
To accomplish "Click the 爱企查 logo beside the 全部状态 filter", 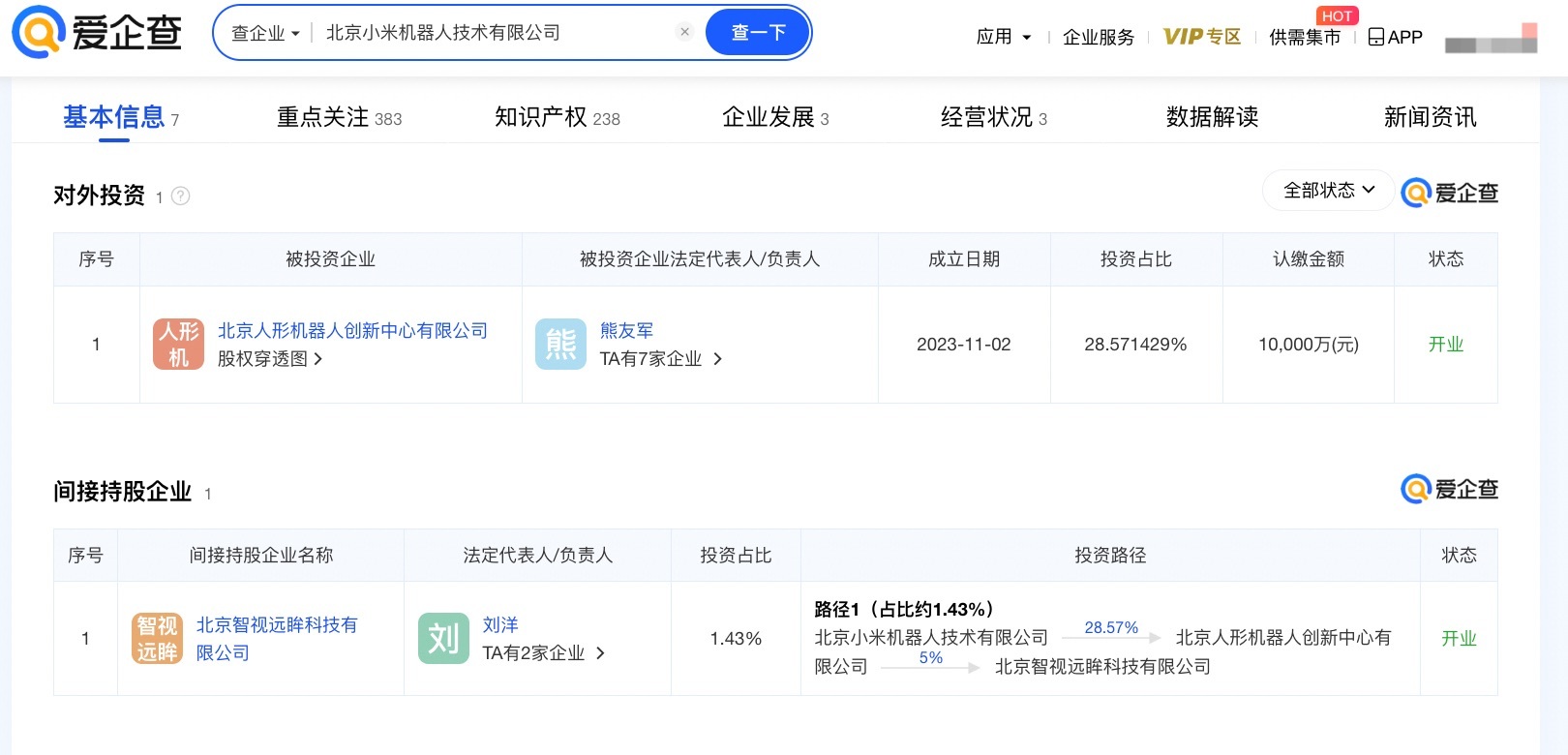I will (1450, 193).
